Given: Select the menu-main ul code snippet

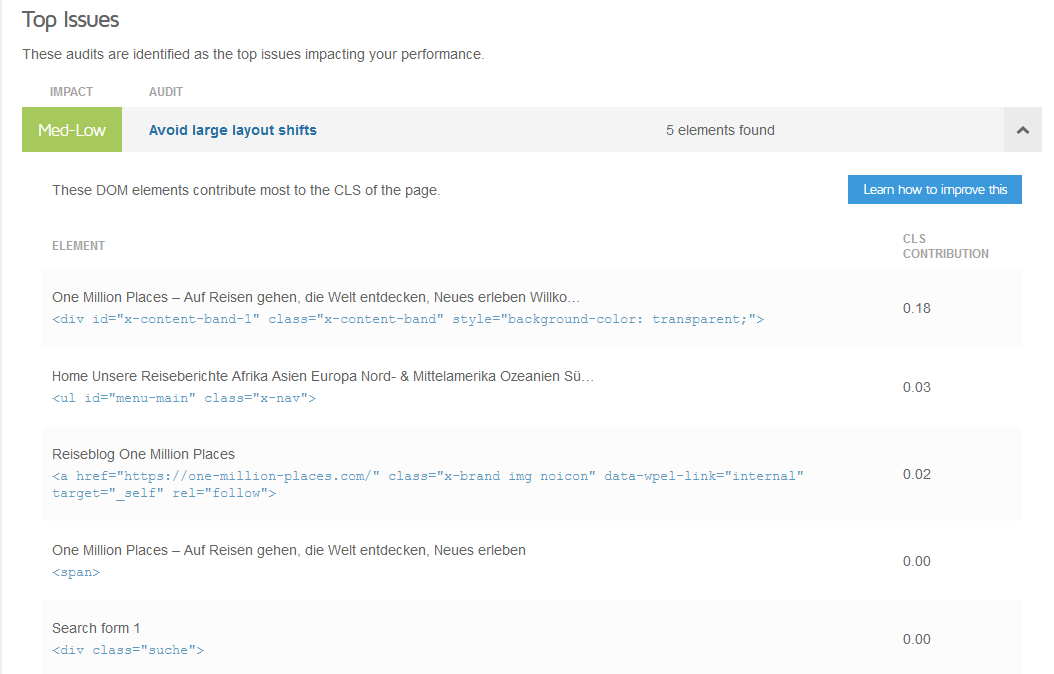Looking at the screenshot, I should tap(184, 398).
